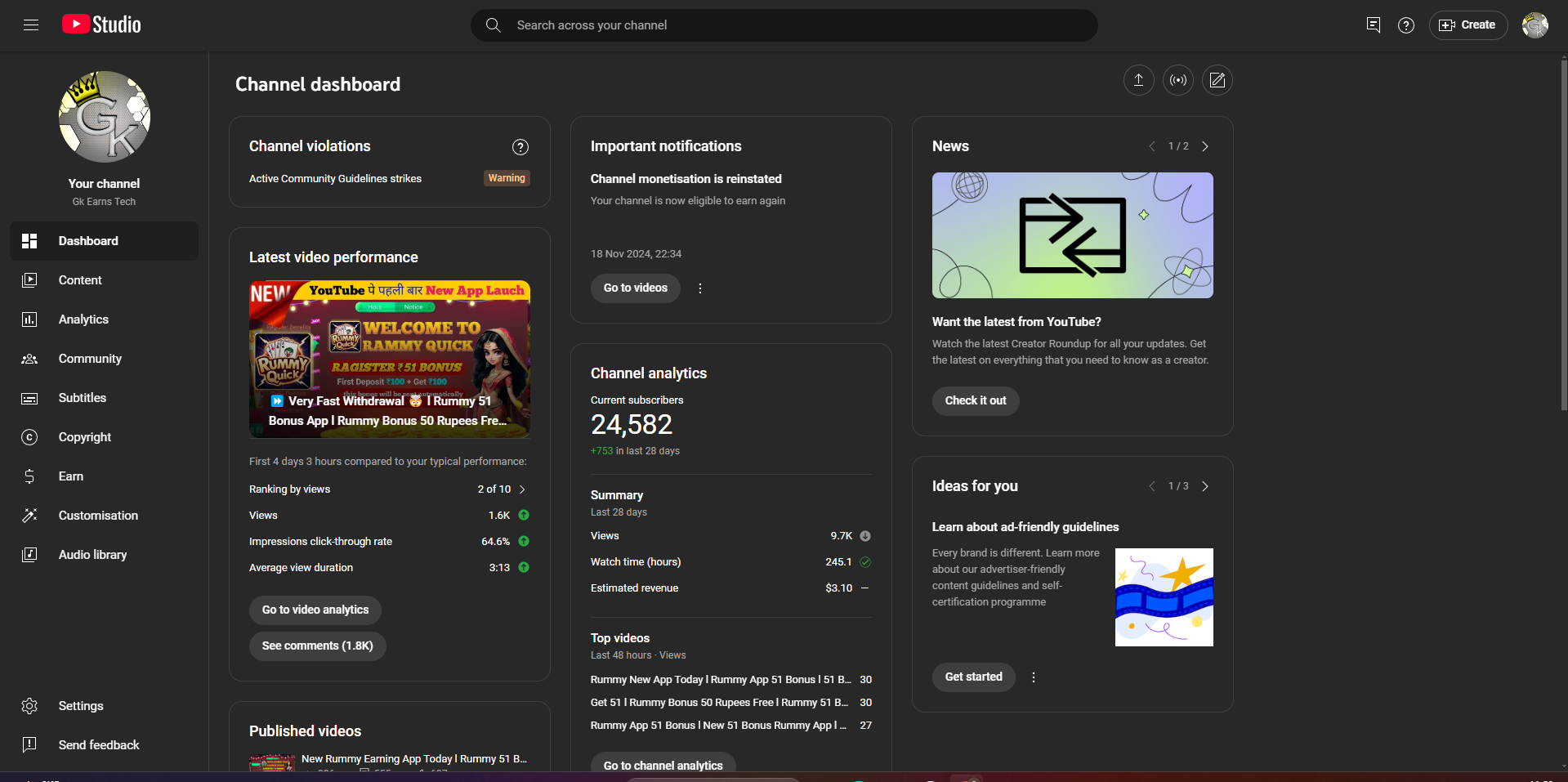The width and height of the screenshot is (1568, 782).
Task: Open the Copyright menu item
Action: [x=104, y=437]
